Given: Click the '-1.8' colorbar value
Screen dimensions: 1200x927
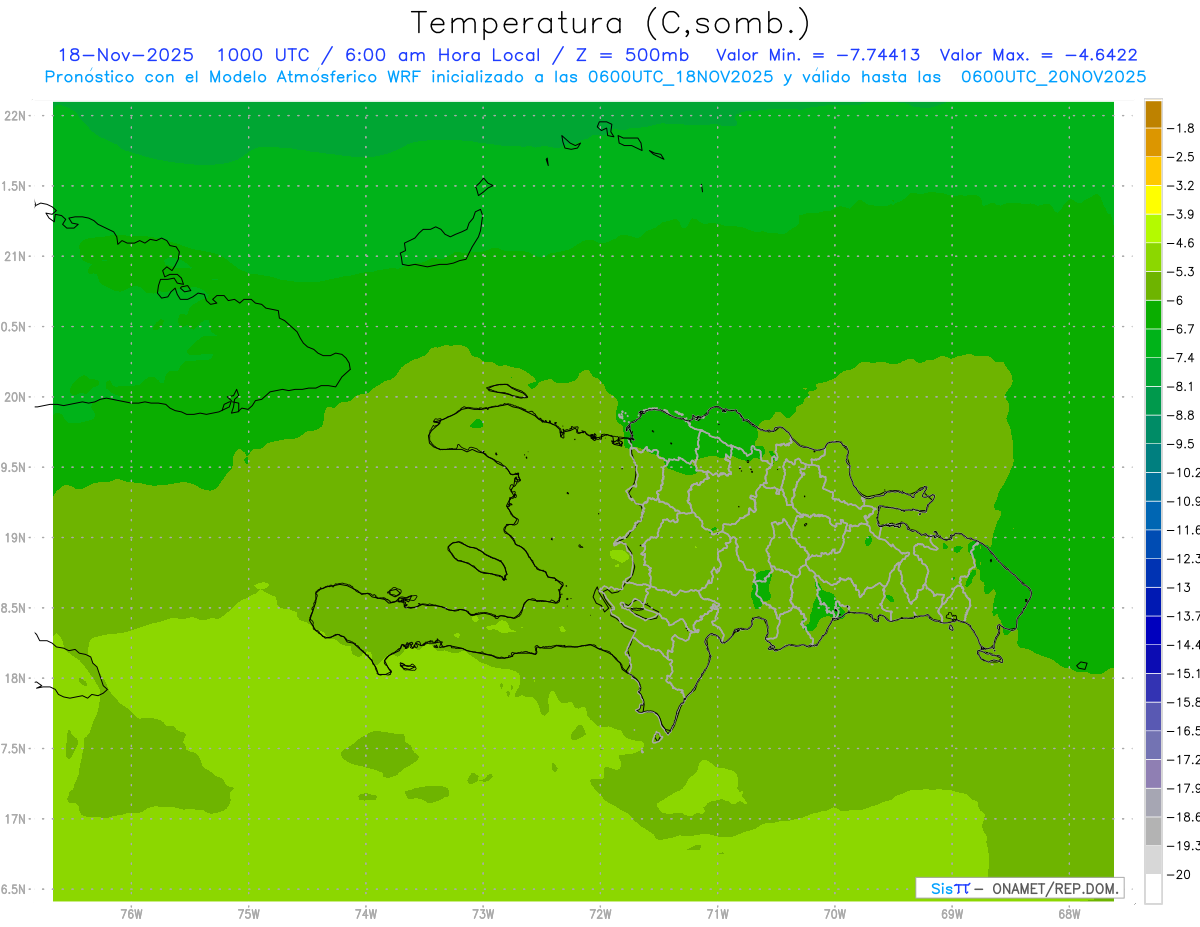Looking at the screenshot, I should 1182,128.
